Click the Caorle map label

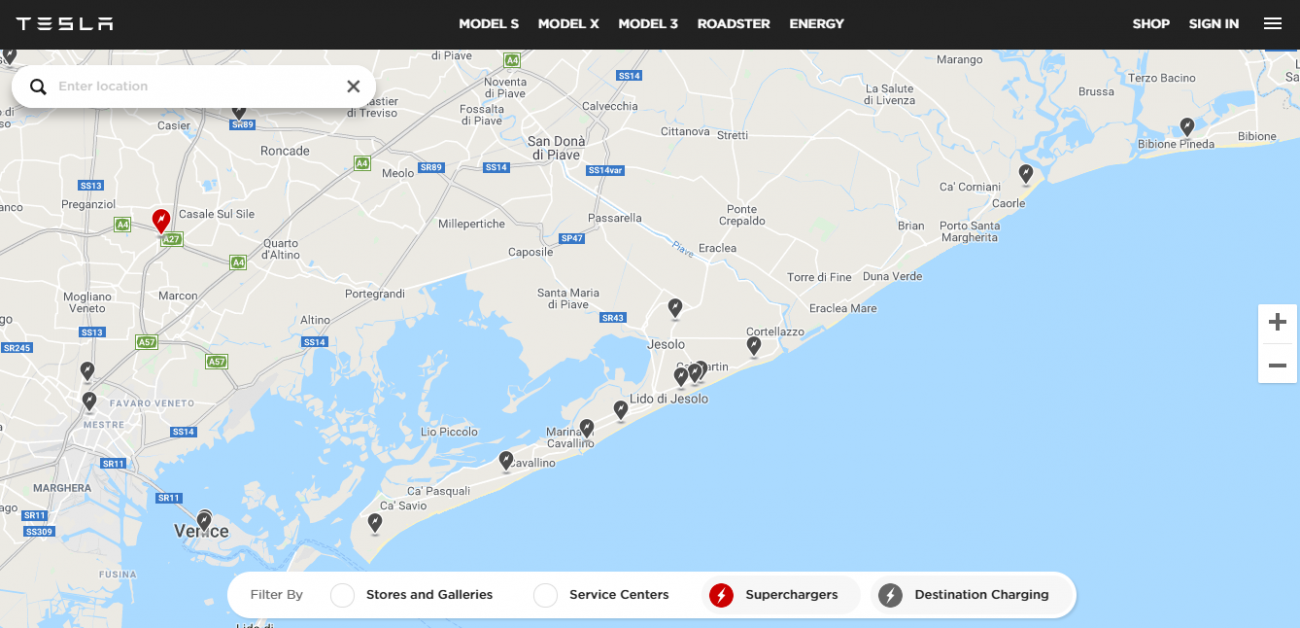1008,203
